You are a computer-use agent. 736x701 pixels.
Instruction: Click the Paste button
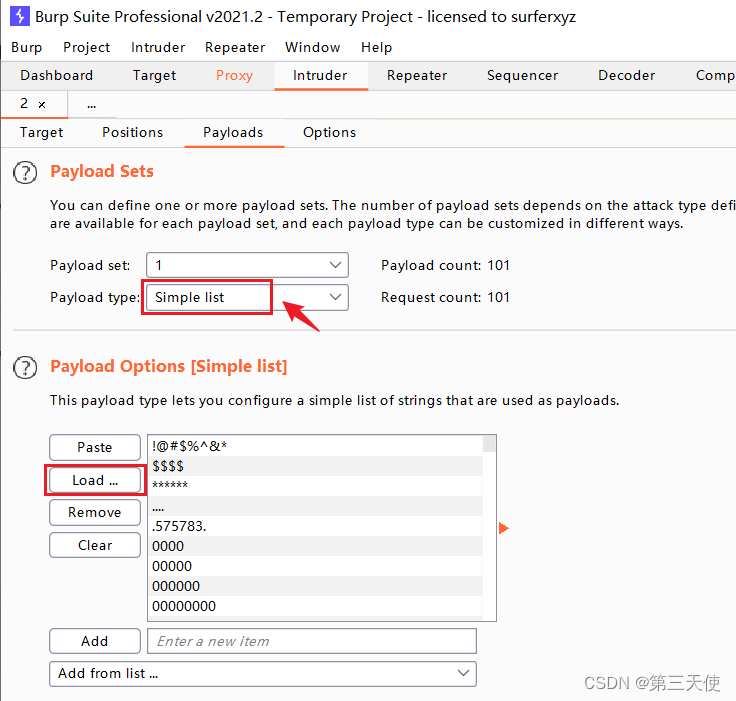[95, 447]
